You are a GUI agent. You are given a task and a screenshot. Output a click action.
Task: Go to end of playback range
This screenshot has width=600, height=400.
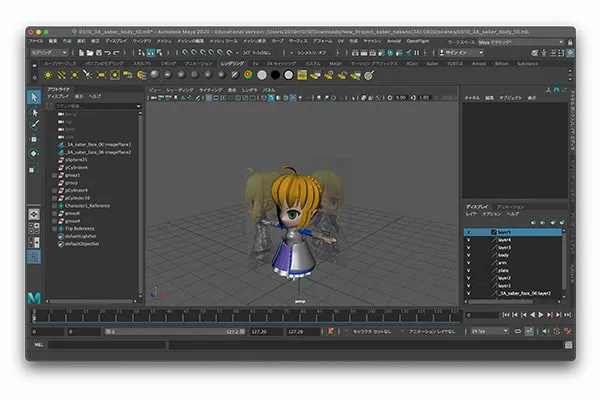click(567, 315)
